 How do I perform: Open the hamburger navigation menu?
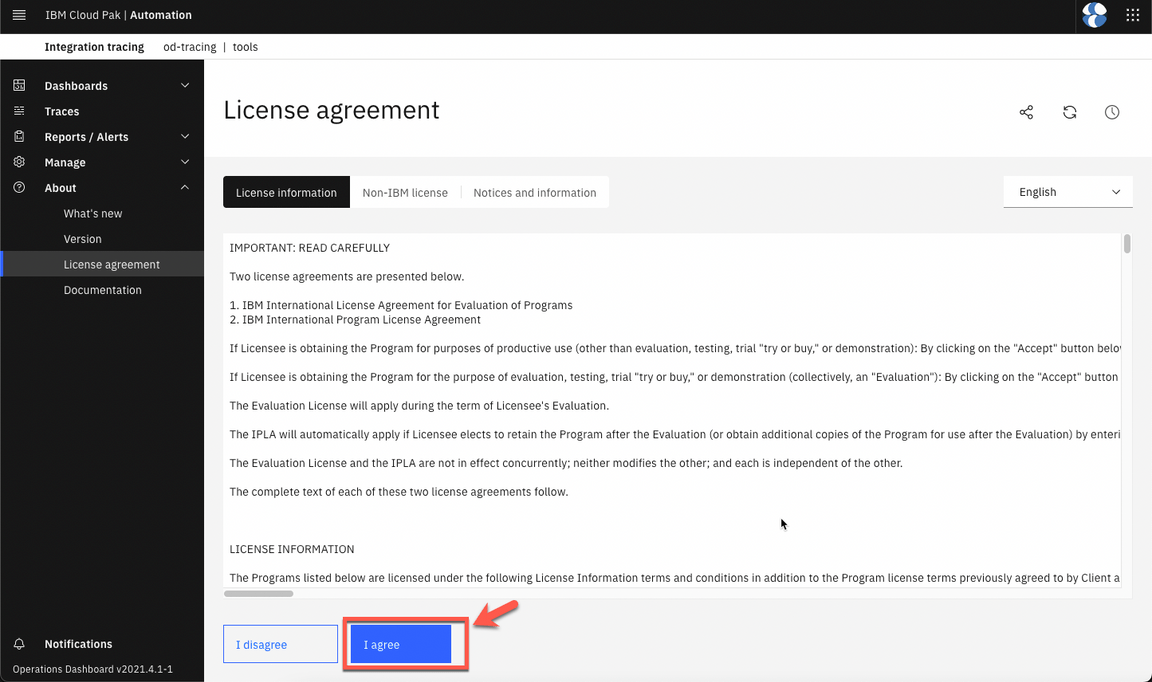pyautogui.click(x=19, y=16)
